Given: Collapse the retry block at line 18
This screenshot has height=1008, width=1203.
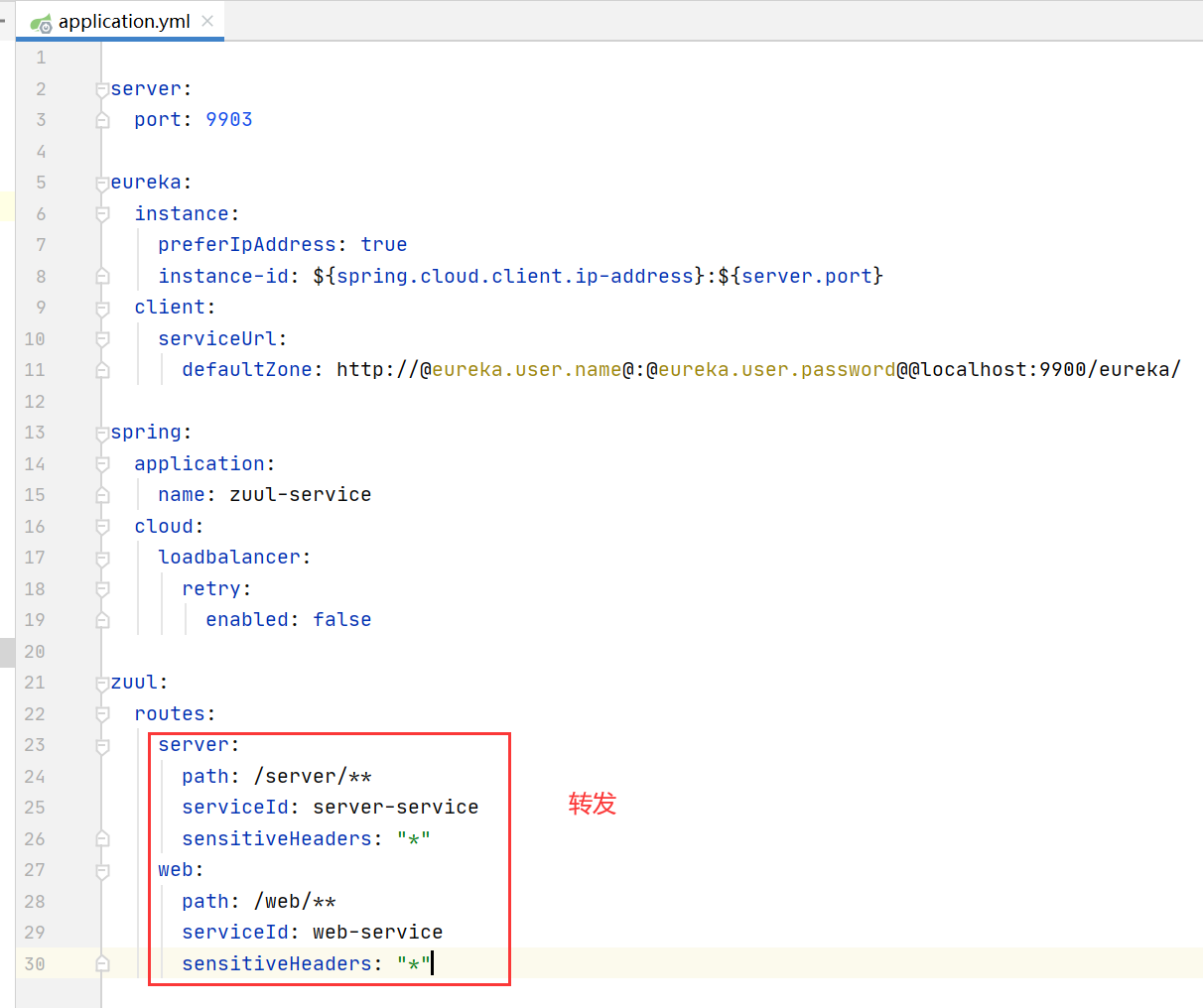Looking at the screenshot, I should tap(102, 589).
